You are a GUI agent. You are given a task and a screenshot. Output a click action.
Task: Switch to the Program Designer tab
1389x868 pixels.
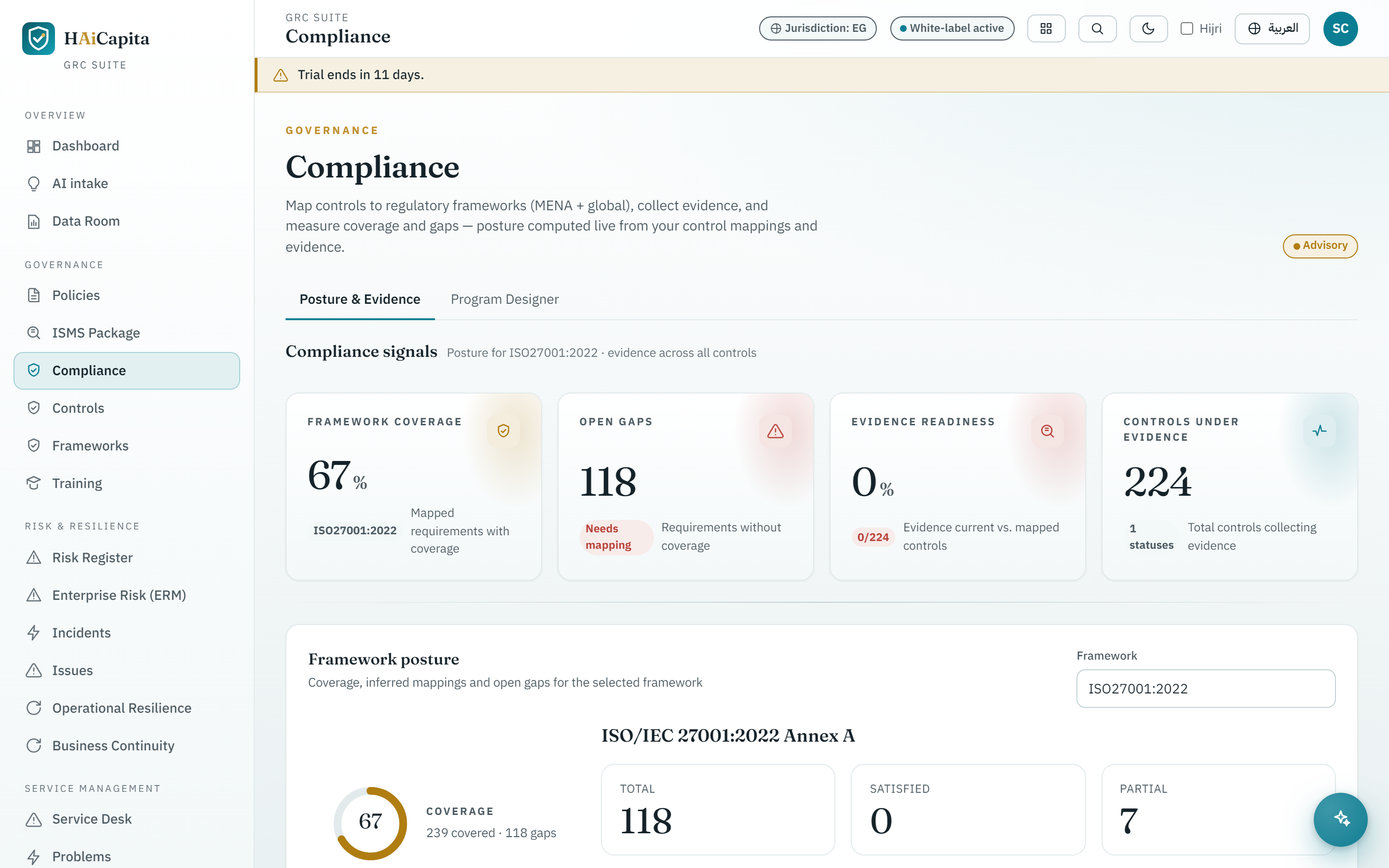(504, 299)
